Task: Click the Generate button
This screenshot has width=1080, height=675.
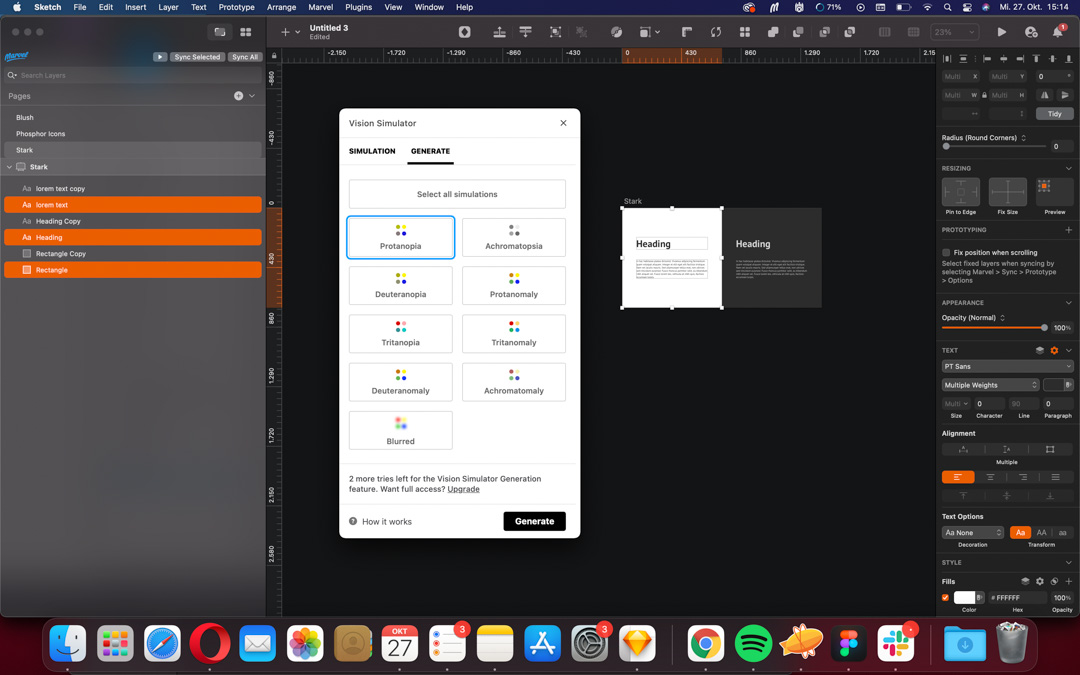Action: pyautogui.click(x=534, y=521)
